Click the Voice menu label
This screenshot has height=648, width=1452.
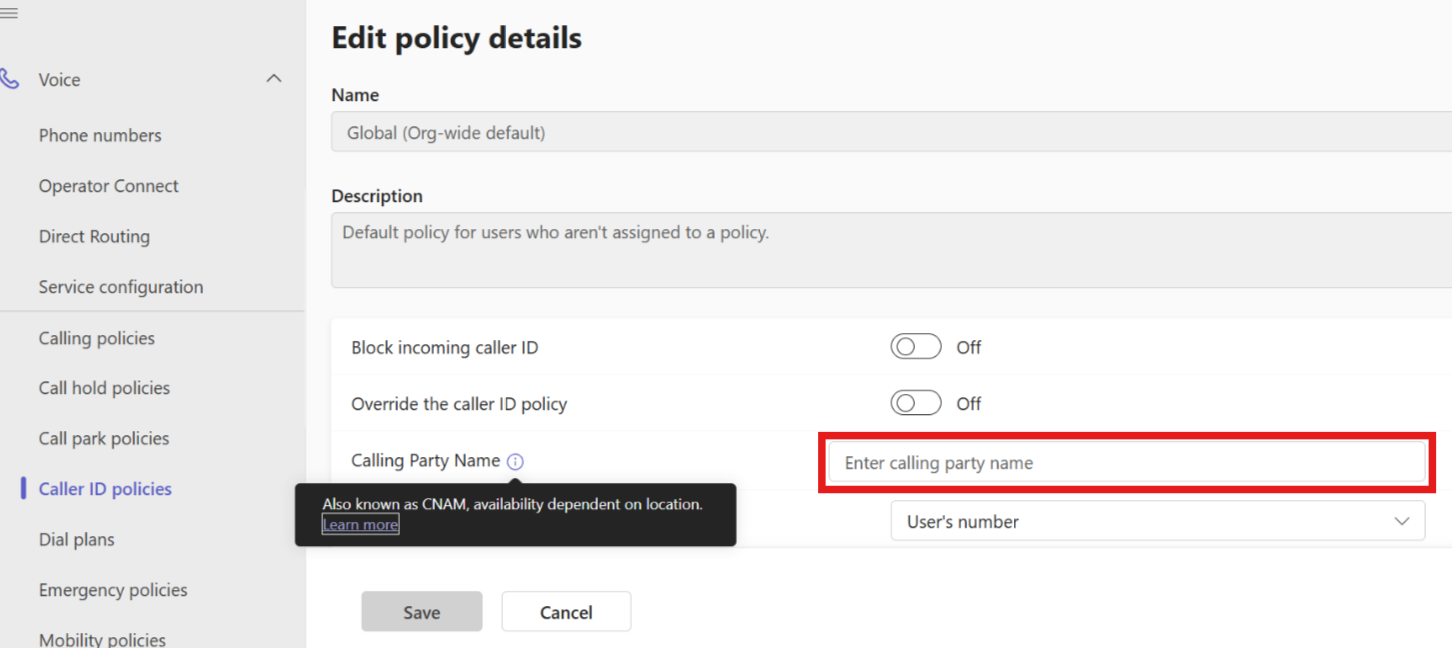[59, 80]
